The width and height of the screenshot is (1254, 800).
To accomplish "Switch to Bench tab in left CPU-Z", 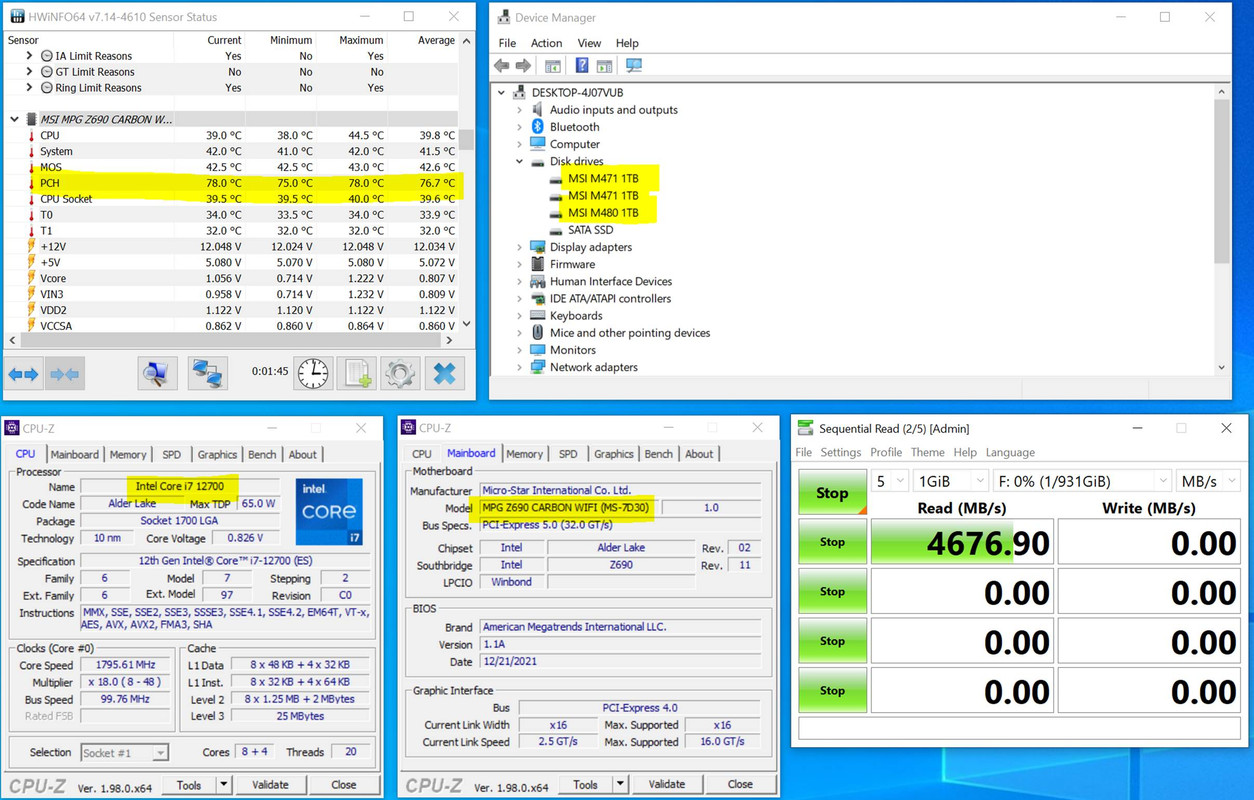I will click(x=262, y=454).
